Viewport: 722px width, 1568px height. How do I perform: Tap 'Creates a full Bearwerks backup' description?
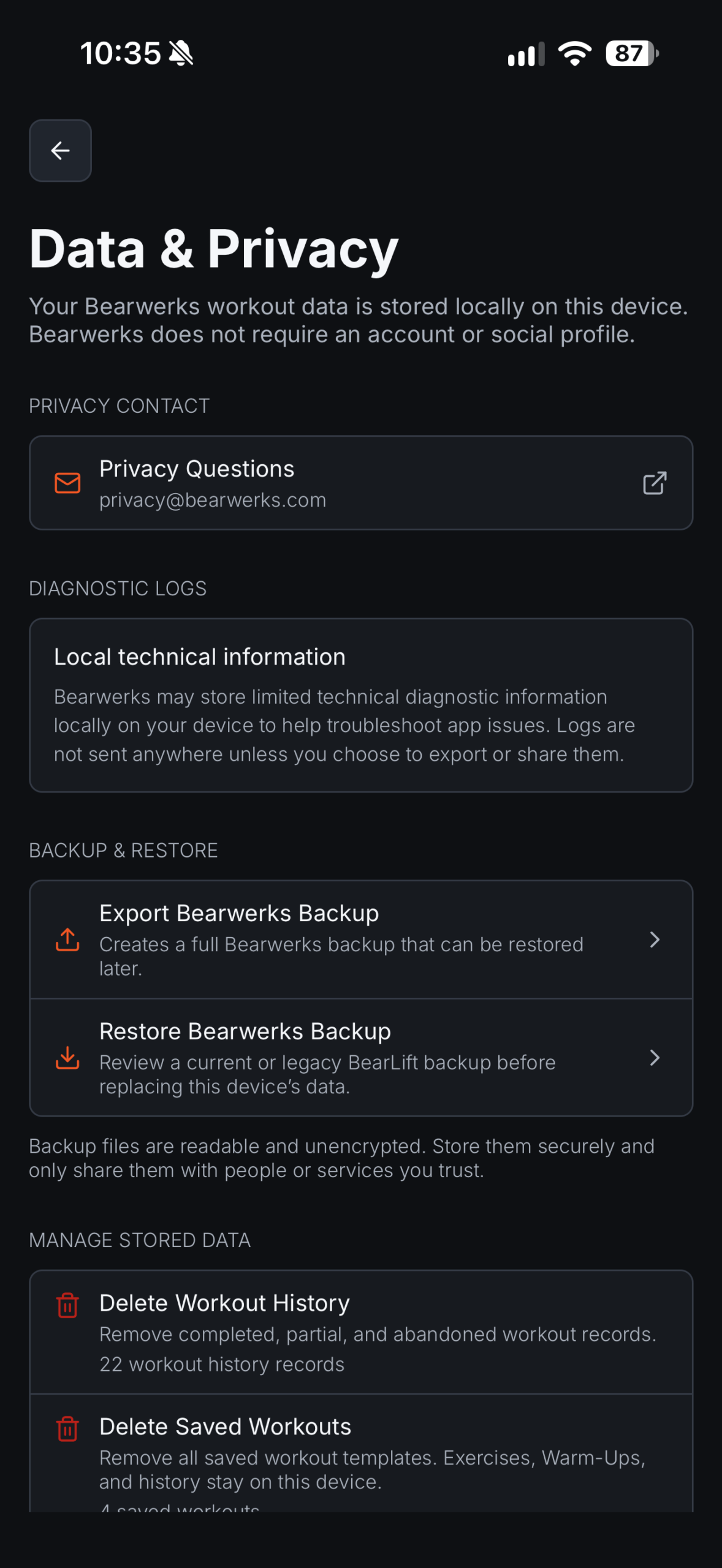[341, 956]
